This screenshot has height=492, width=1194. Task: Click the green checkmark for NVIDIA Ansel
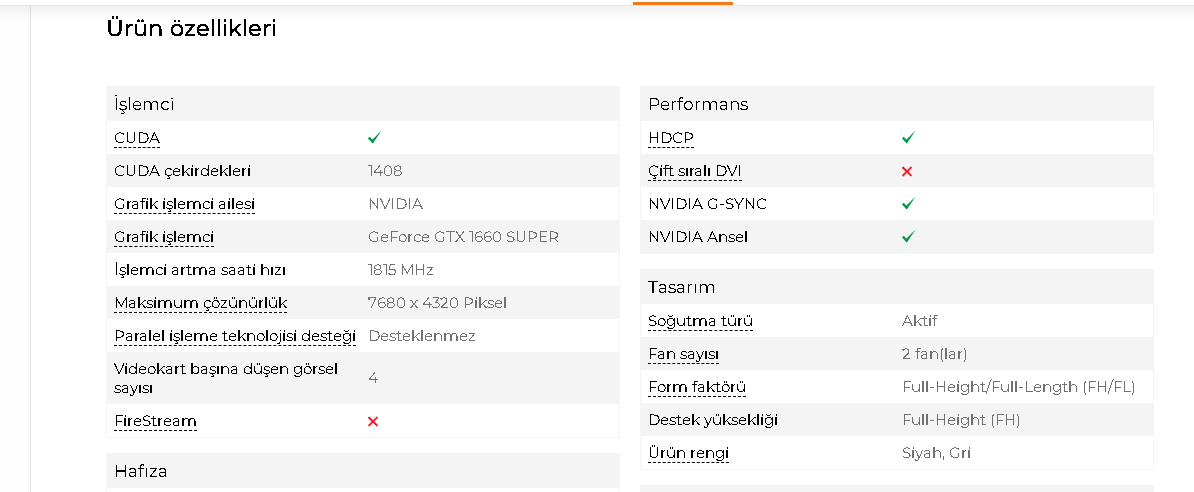908,238
